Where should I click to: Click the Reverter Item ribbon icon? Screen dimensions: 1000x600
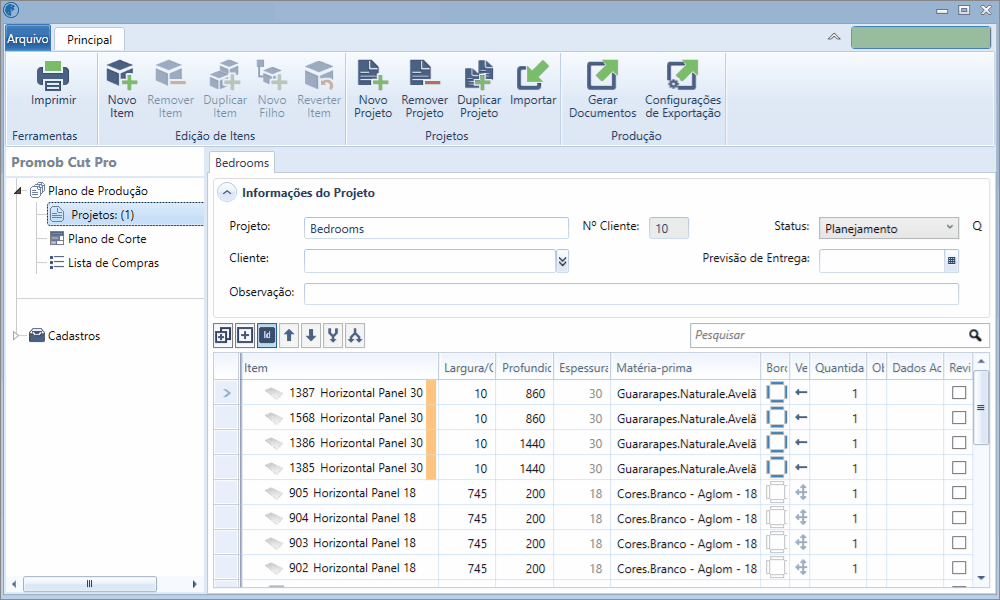pos(319,75)
